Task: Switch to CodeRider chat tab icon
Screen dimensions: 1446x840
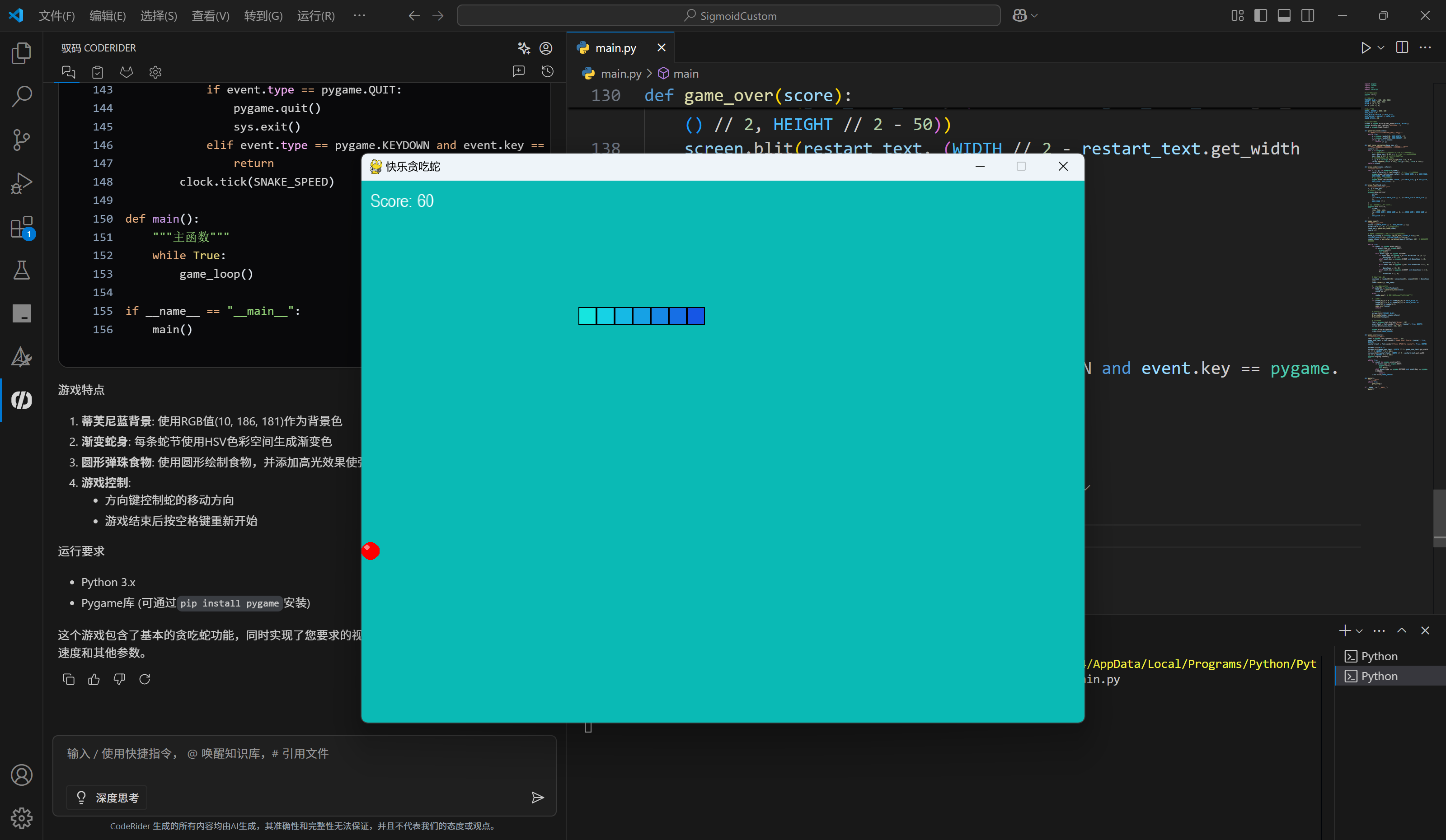Action: tap(68, 72)
